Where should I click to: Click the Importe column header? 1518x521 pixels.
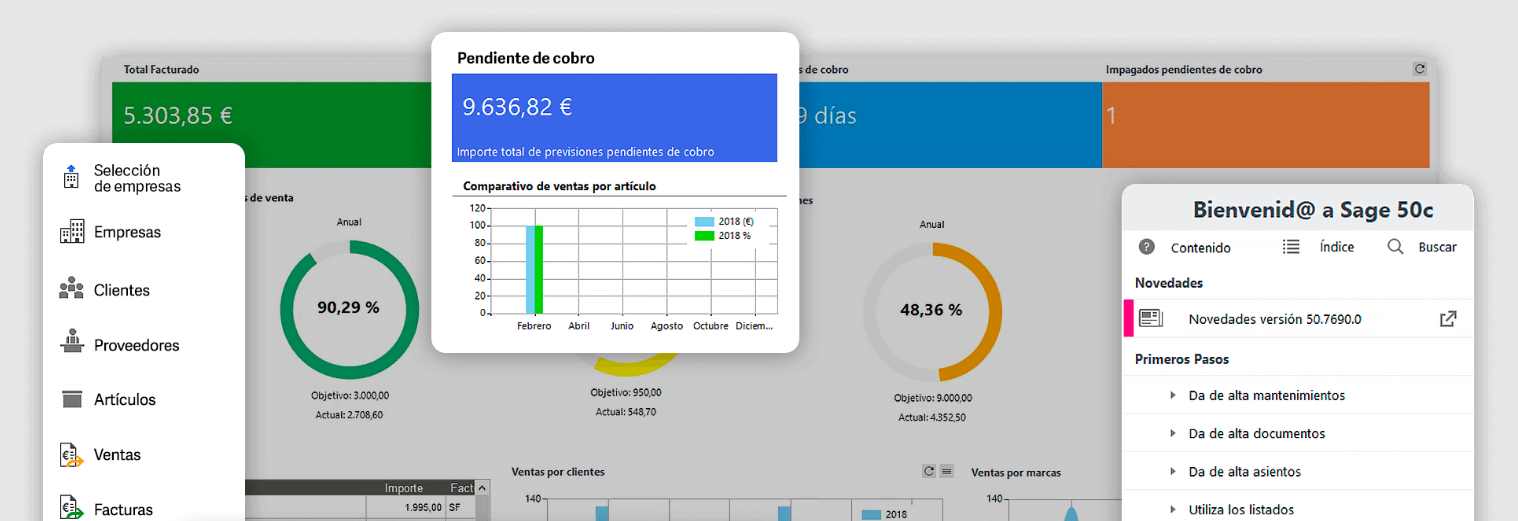pos(404,488)
